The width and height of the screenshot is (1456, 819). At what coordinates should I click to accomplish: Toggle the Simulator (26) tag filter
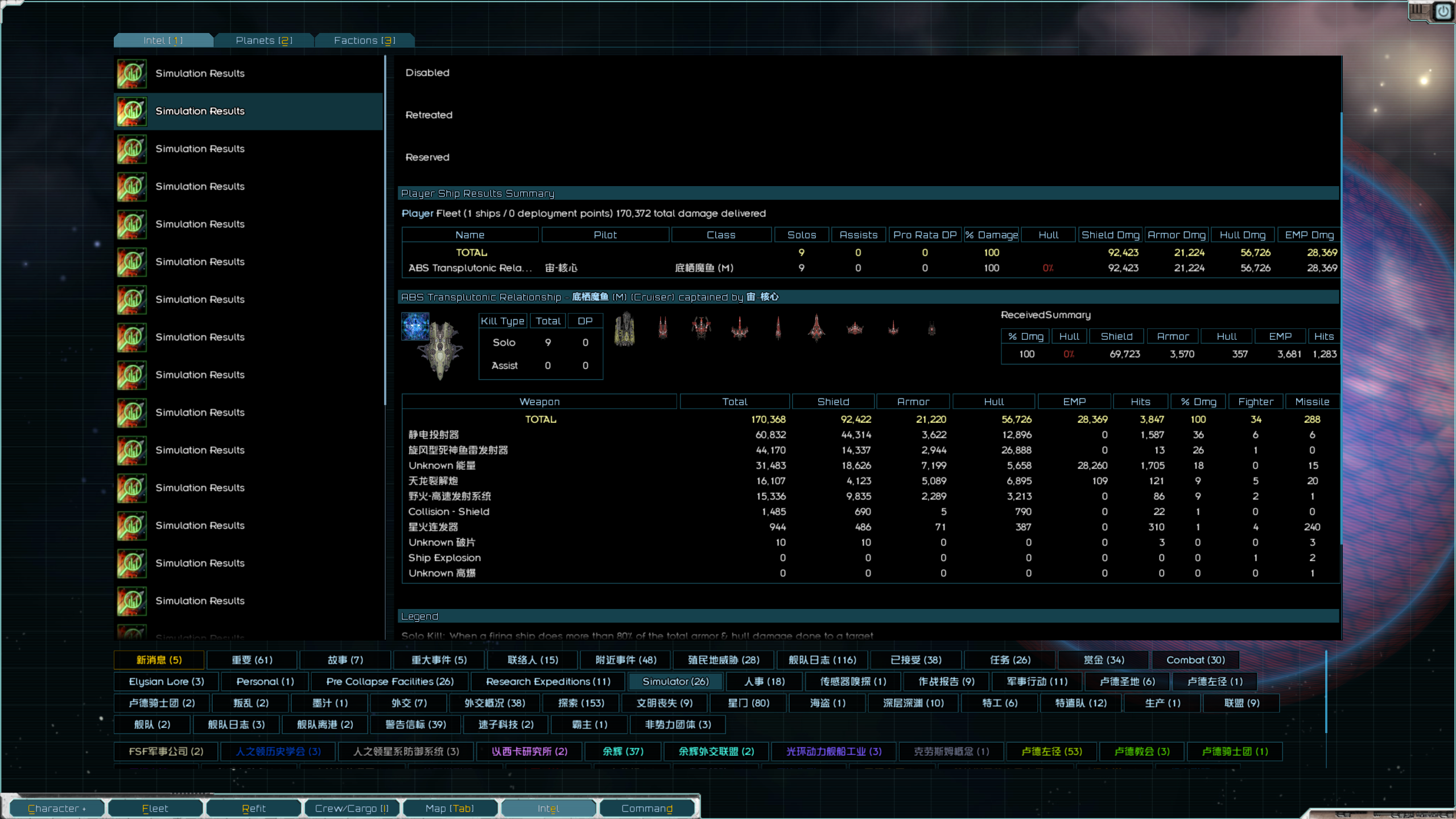click(x=675, y=681)
